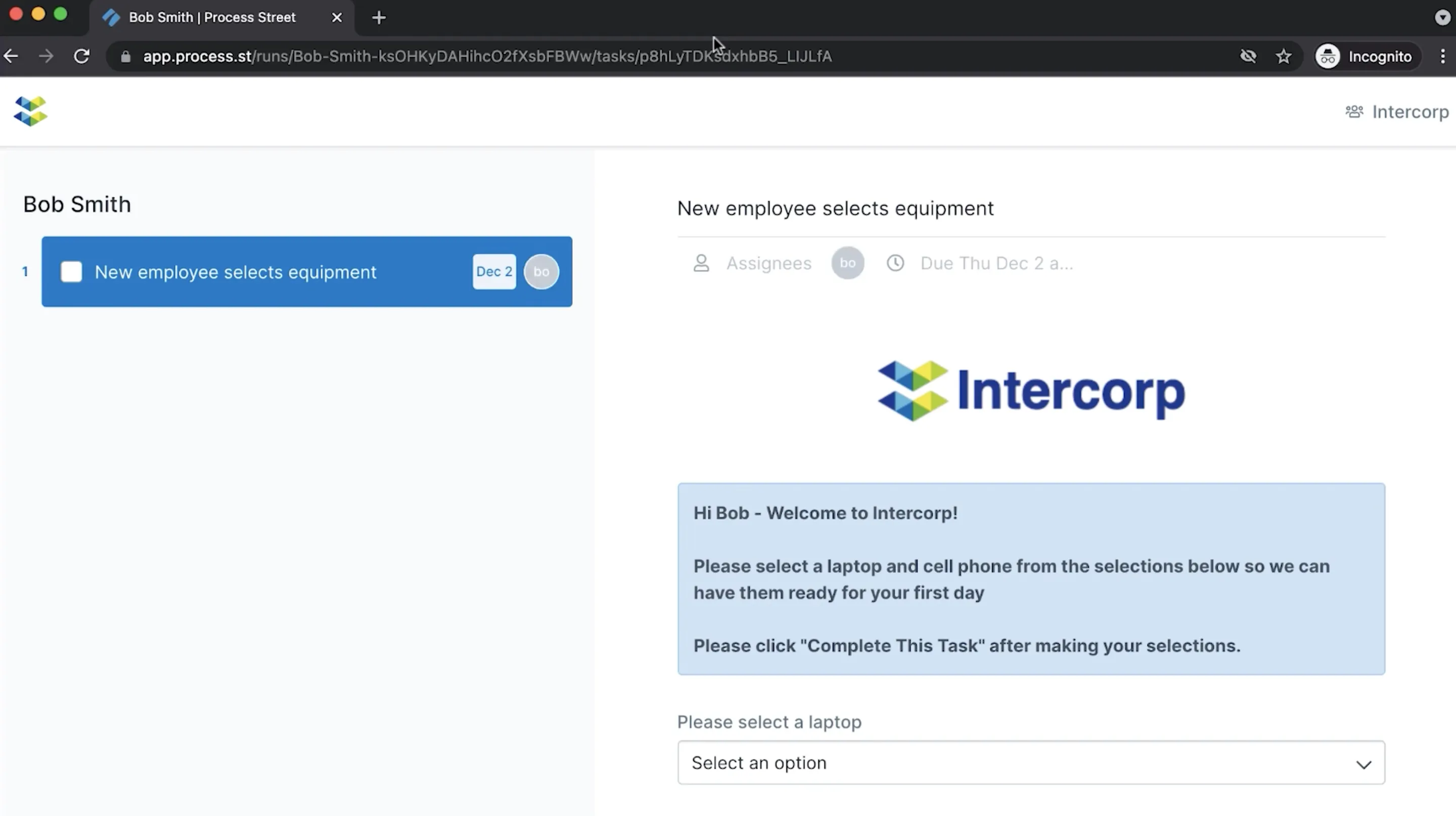Click the Intercorp logo in top-left header
Image resolution: width=1456 pixels, height=816 pixels.
point(30,111)
